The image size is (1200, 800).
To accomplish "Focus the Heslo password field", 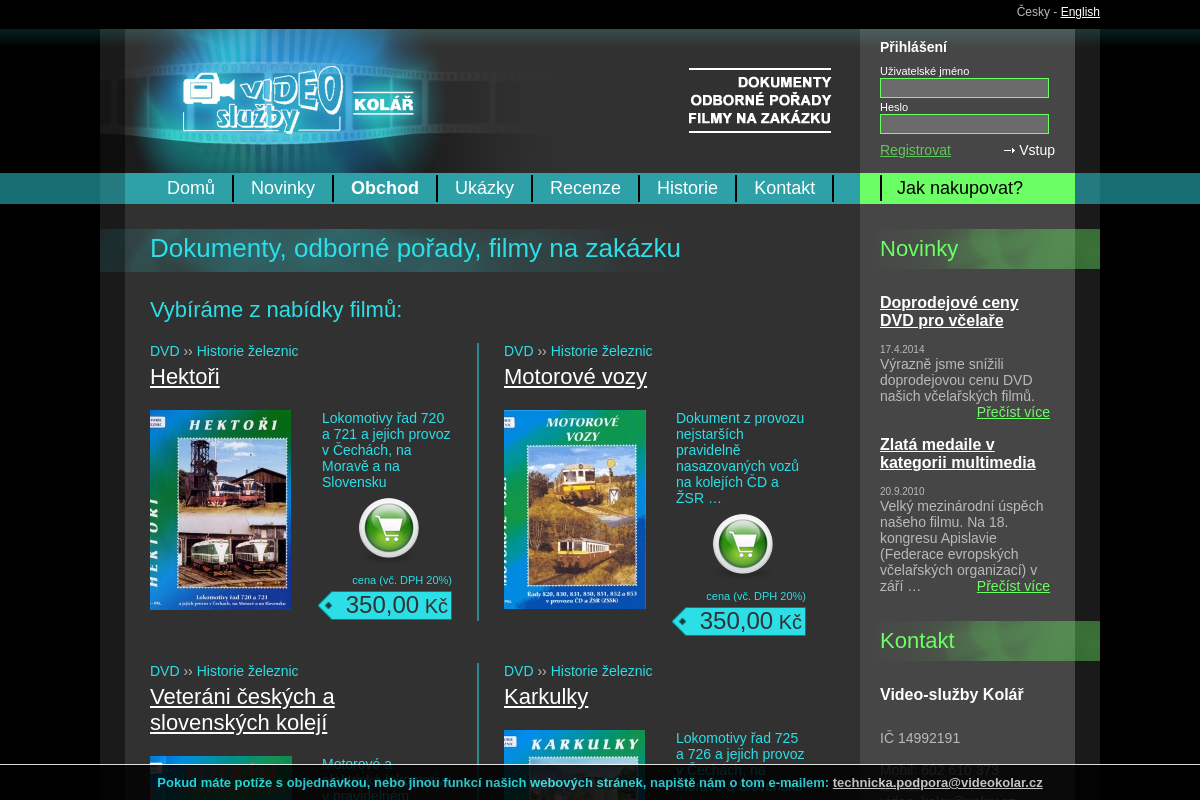I will [964, 124].
